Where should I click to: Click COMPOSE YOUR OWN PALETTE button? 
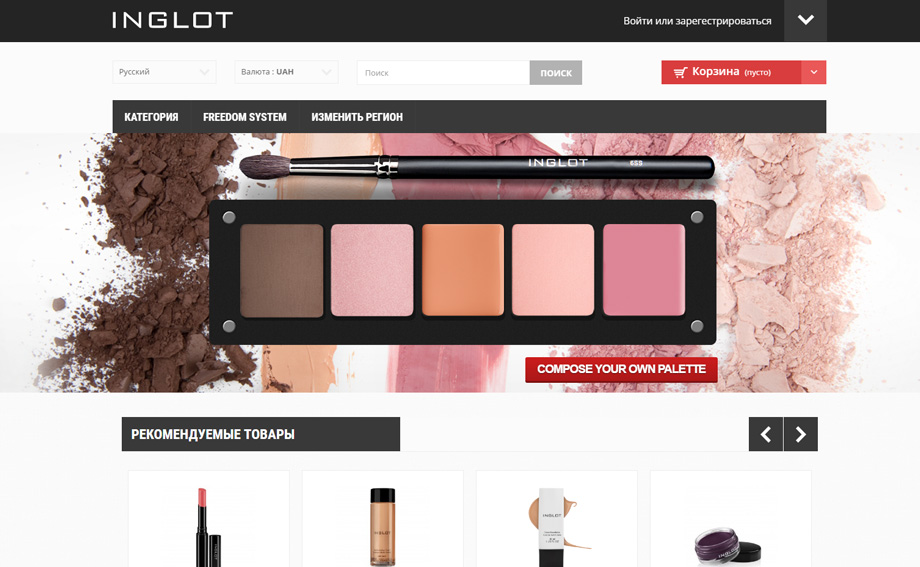621,369
